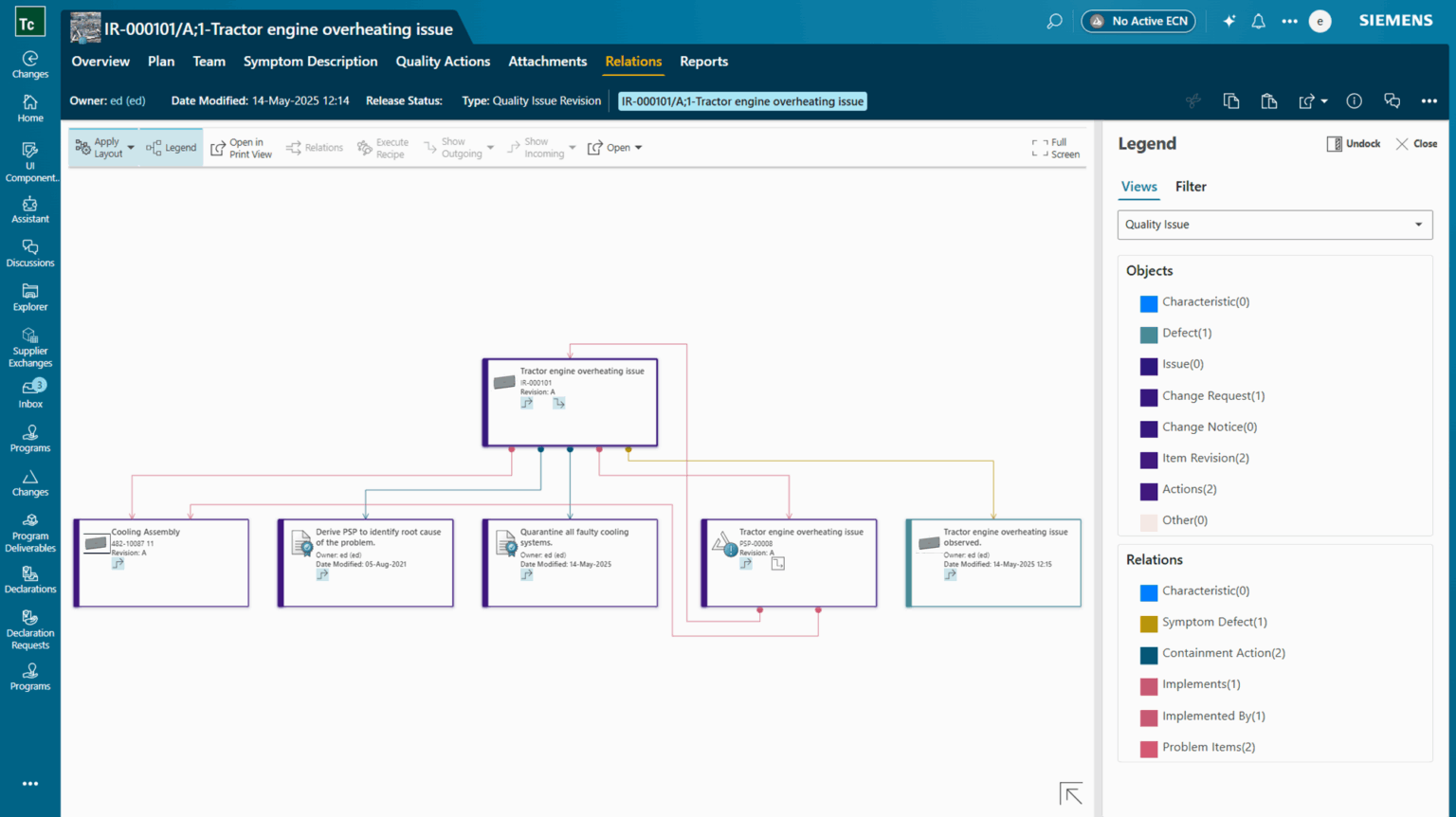
Task: Select the Cooling Assembly node in the graph
Action: tap(161, 562)
